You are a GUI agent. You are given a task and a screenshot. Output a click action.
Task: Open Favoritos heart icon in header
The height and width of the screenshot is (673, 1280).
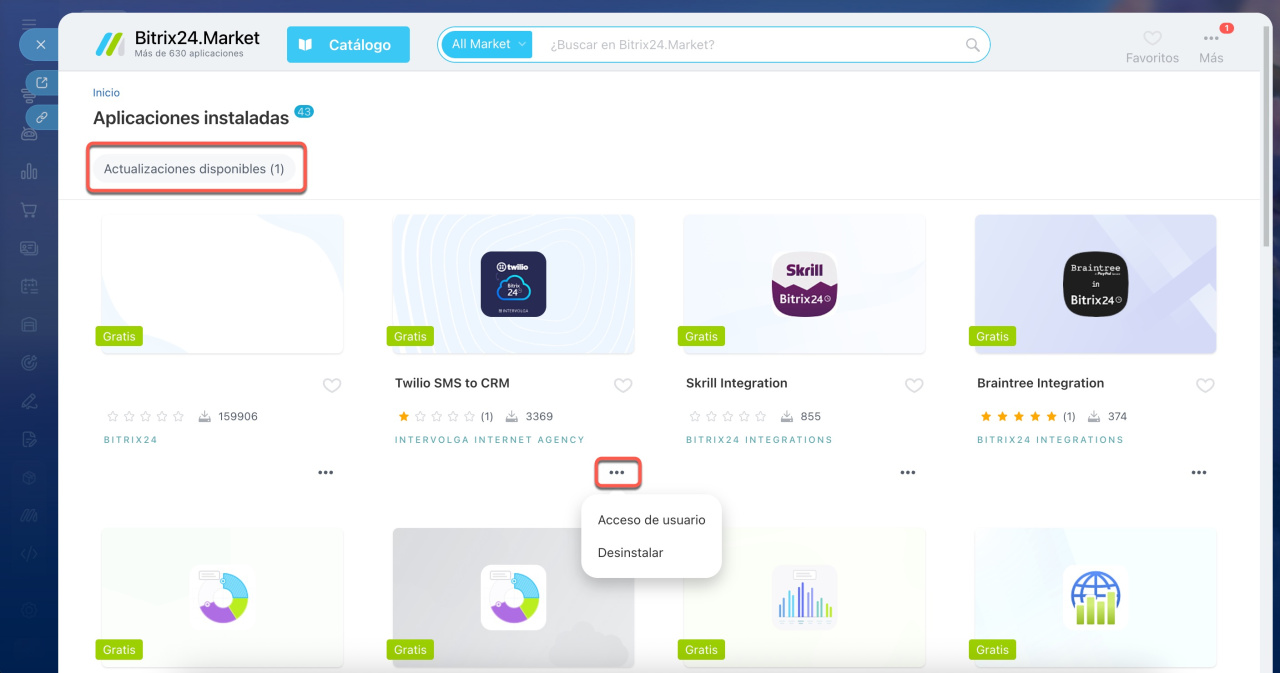[1152, 38]
